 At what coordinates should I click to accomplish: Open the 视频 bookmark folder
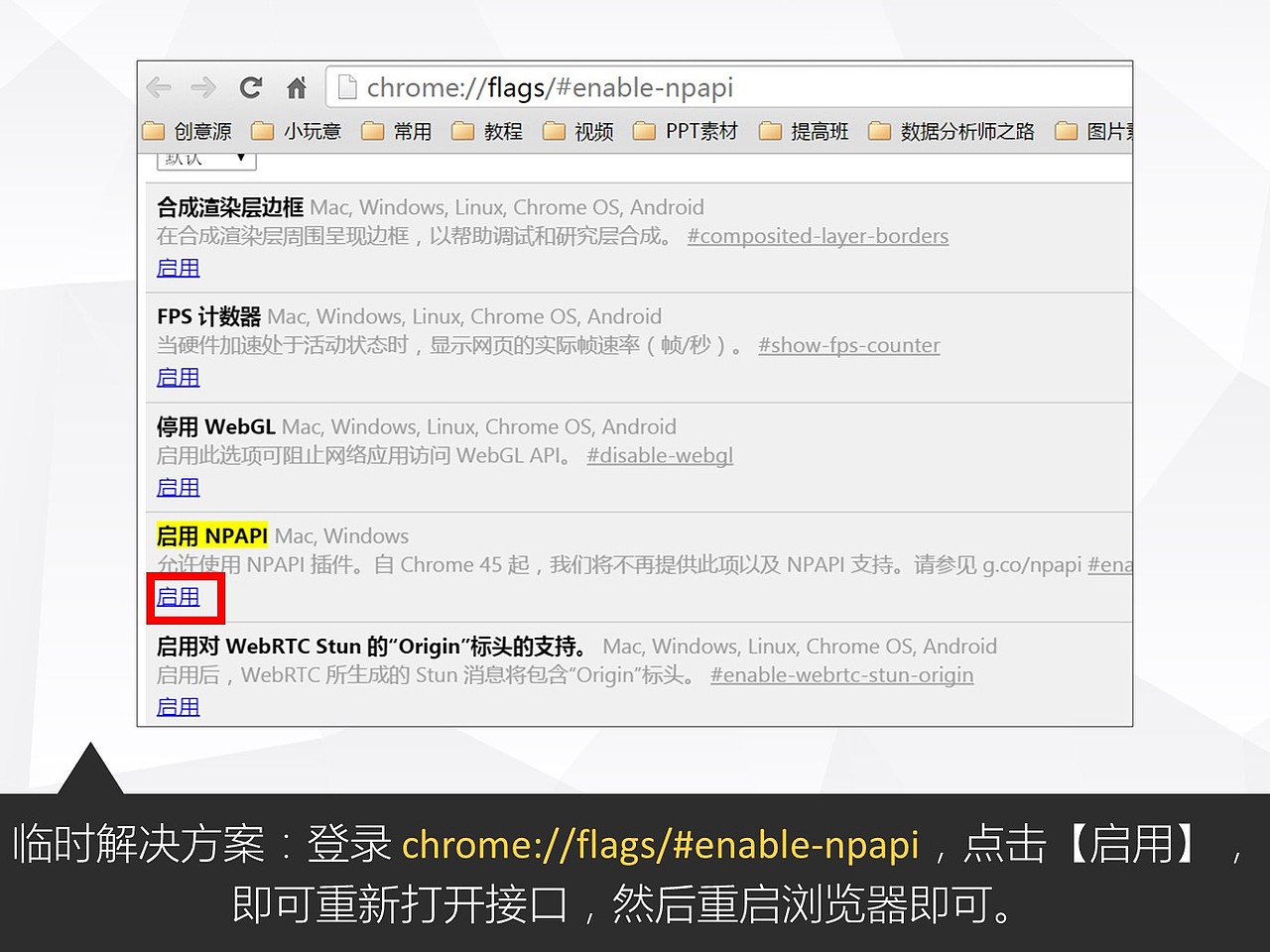(578, 131)
